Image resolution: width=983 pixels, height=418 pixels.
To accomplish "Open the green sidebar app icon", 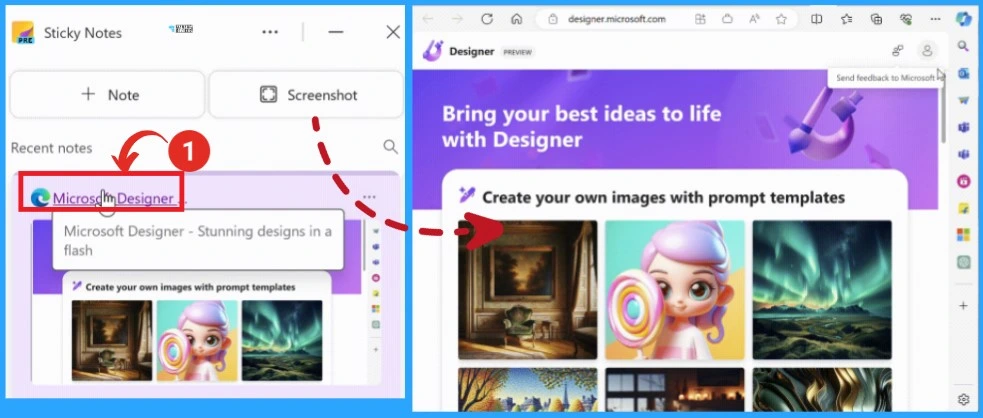I will pyautogui.click(x=964, y=262).
